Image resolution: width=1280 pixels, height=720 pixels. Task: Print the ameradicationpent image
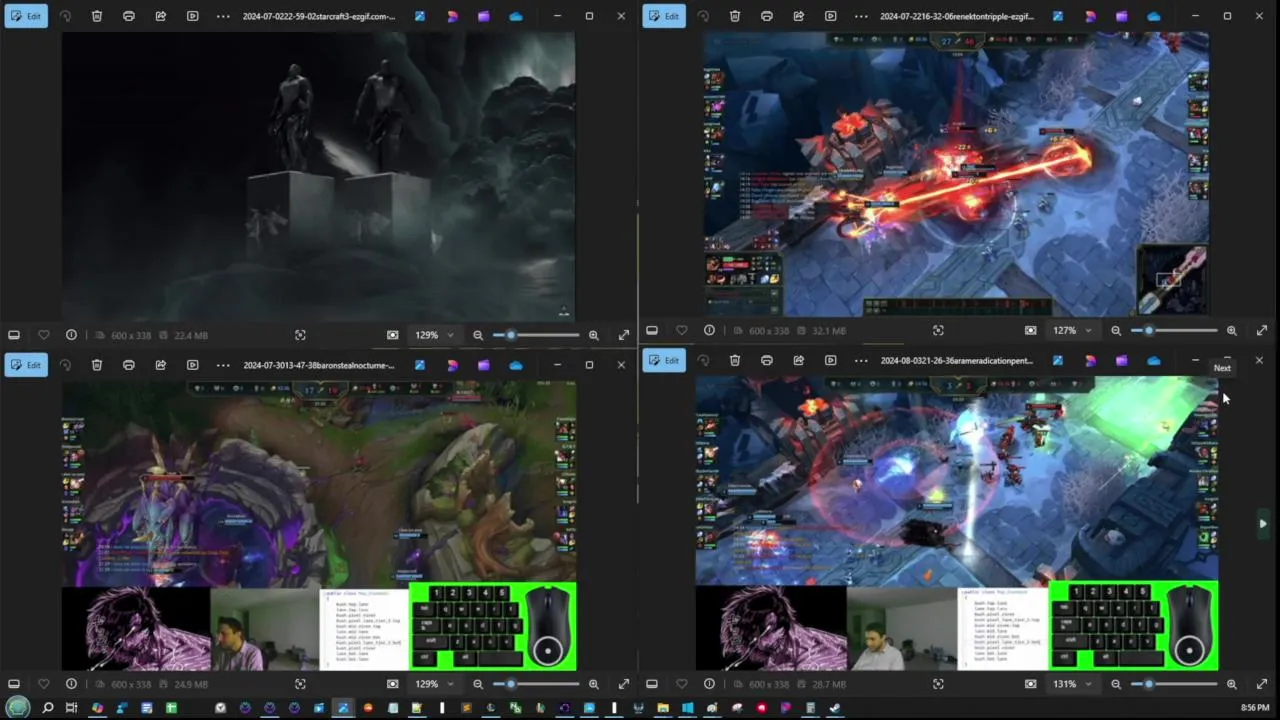767,360
